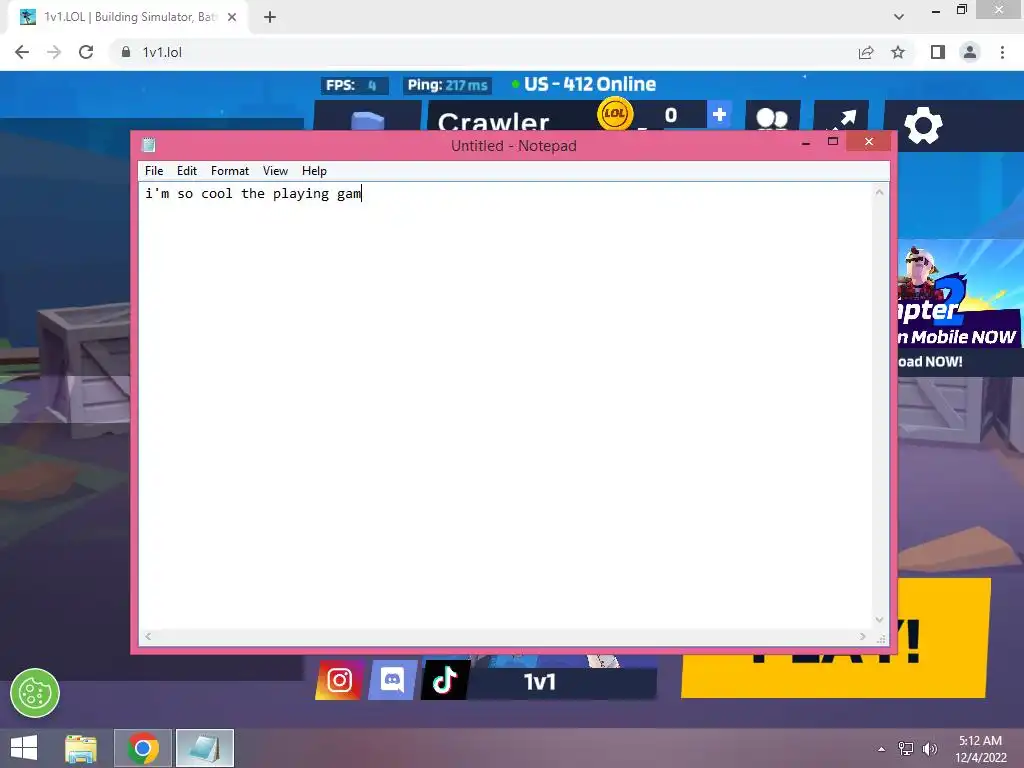1024x768 pixels.
Task: Click the volume speaker tray icon
Action: (929, 749)
